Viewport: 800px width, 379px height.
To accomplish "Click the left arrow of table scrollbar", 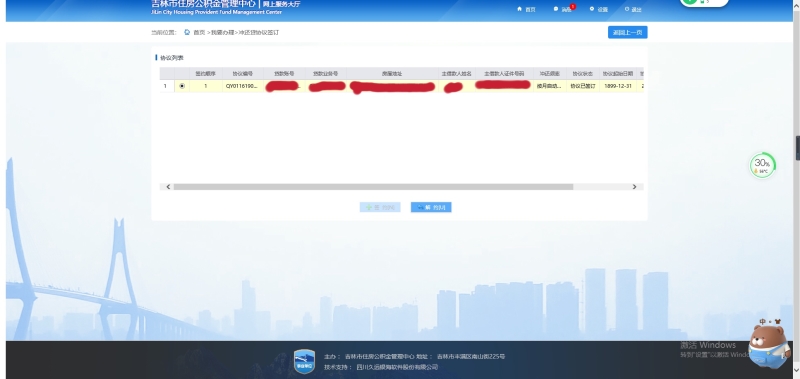I will click(168, 187).
